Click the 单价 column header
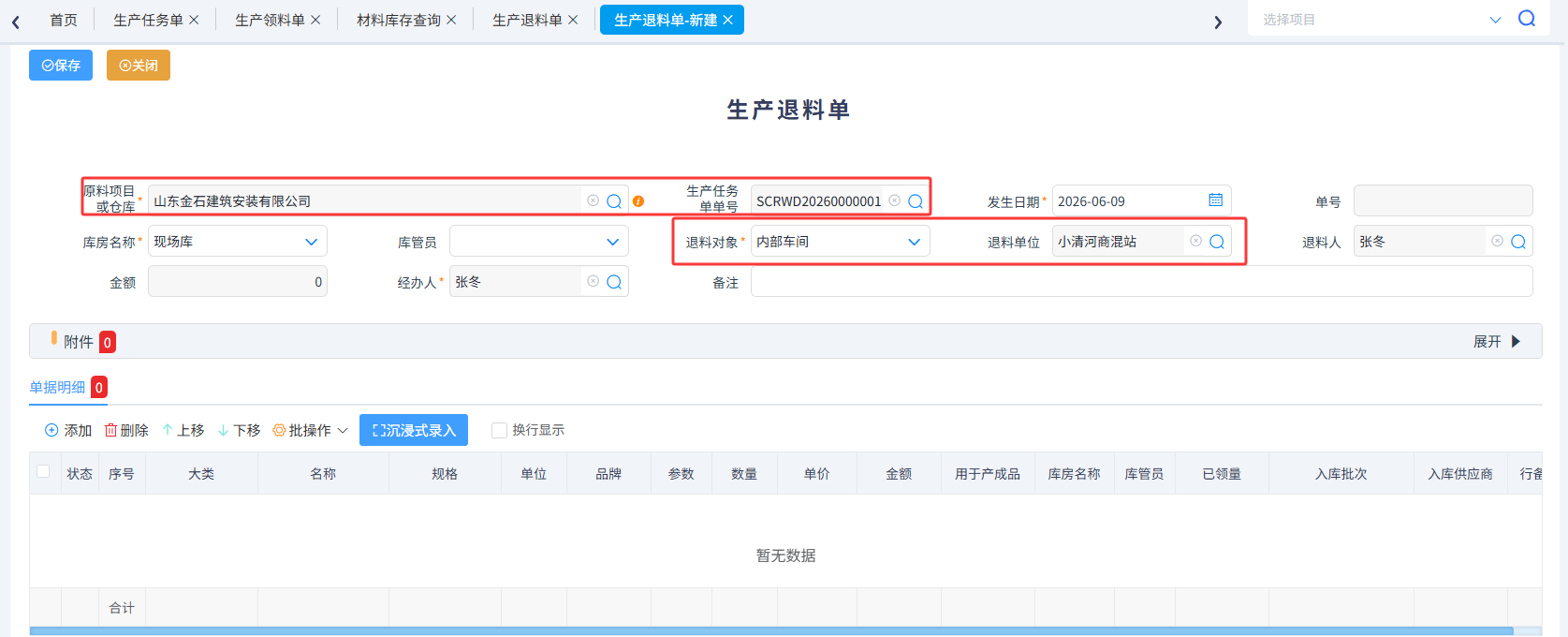 pyautogui.click(x=816, y=474)
